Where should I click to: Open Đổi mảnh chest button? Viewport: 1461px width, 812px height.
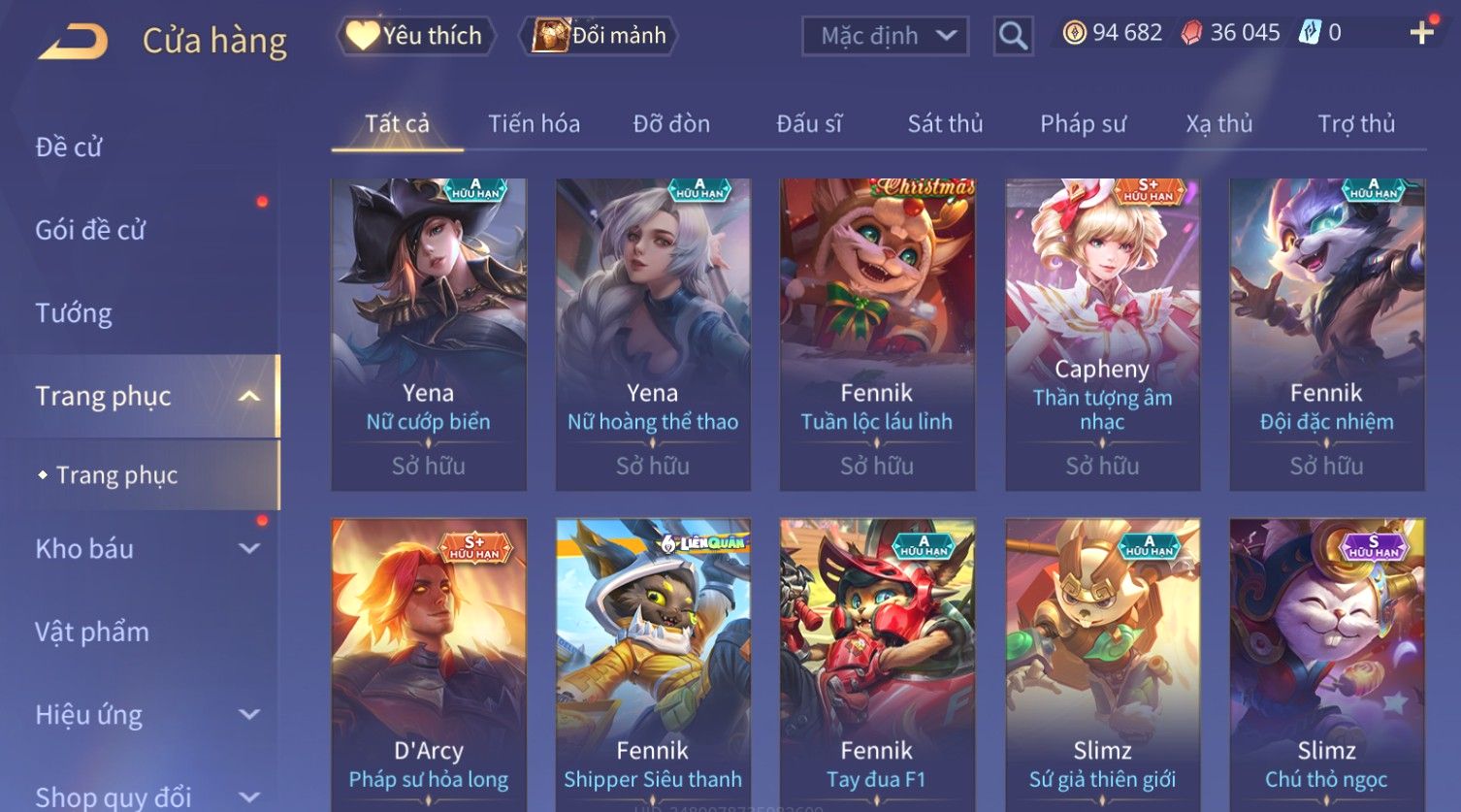click(600, 36)
